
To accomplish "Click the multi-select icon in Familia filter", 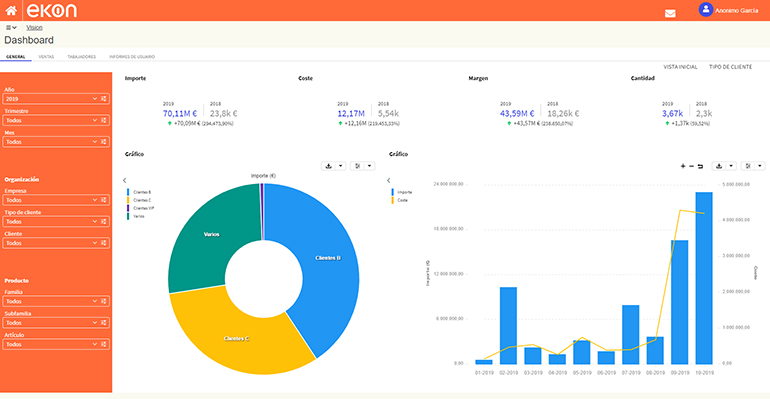I will click(x=104, y=301).
